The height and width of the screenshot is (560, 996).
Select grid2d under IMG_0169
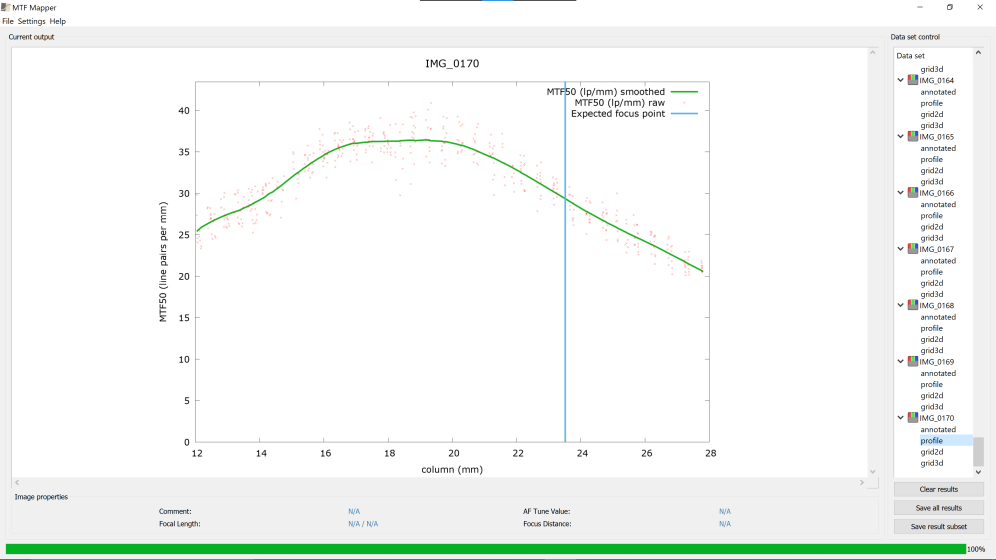coord(932,396)
